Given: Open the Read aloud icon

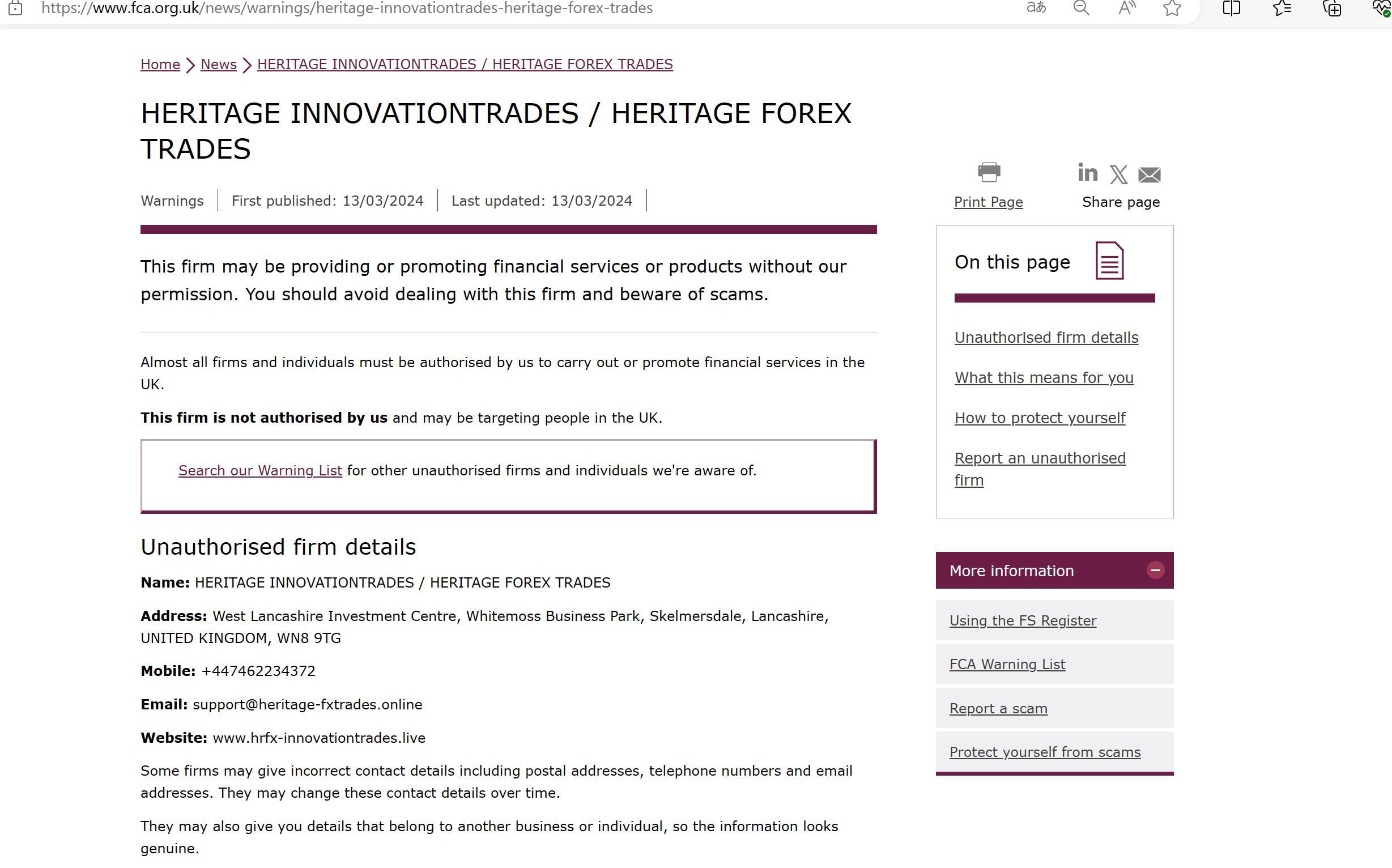Looking at the screenshot, I should click(x=1126, y=8).
